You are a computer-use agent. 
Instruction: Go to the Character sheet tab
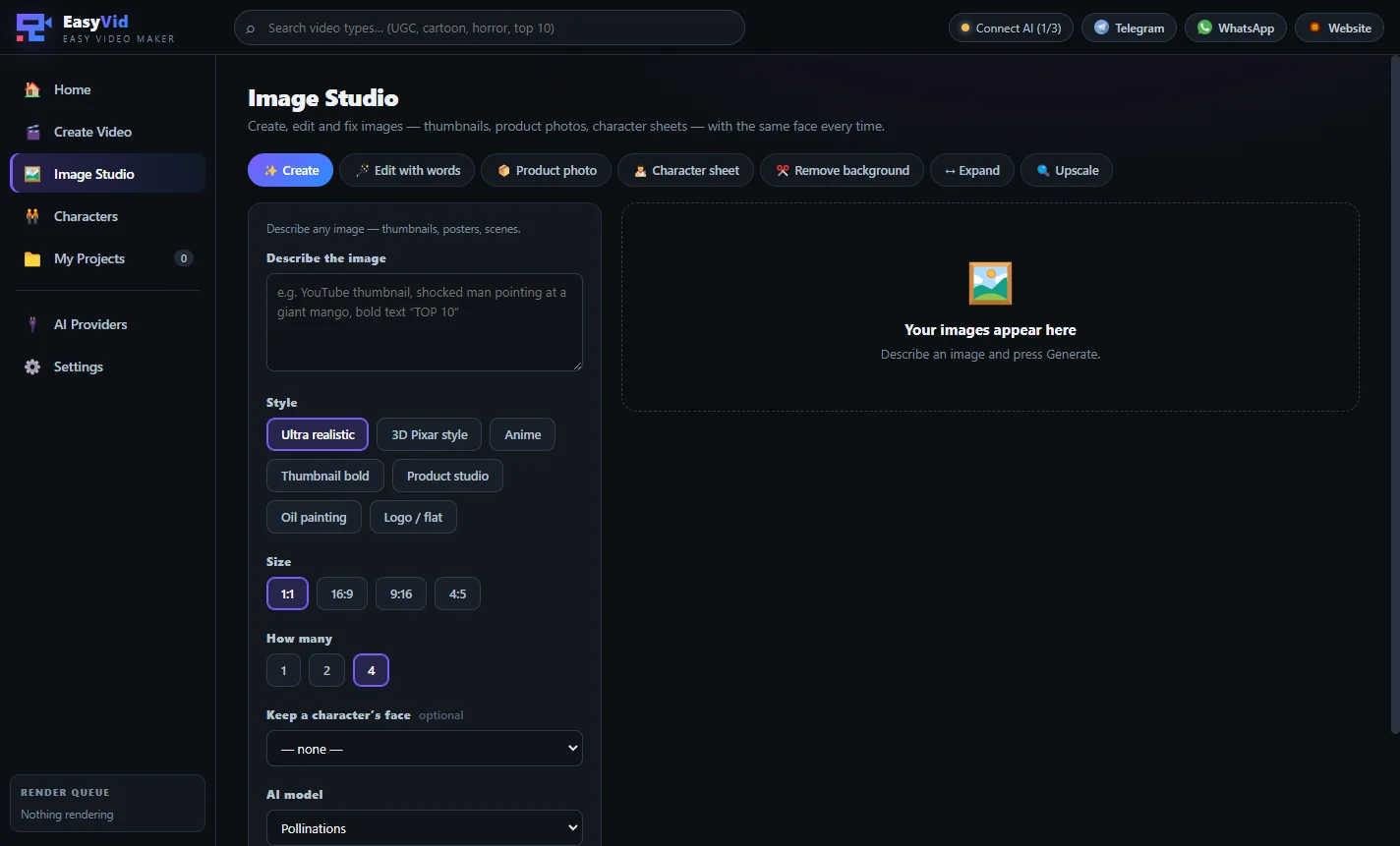click(685, 170)
